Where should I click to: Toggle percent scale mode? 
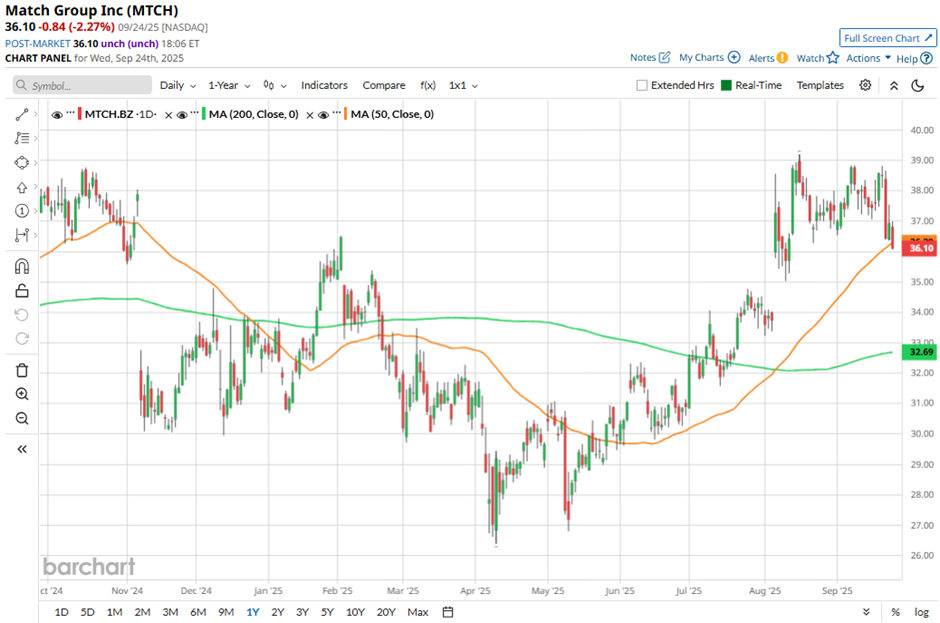click(x=896, y=612)
